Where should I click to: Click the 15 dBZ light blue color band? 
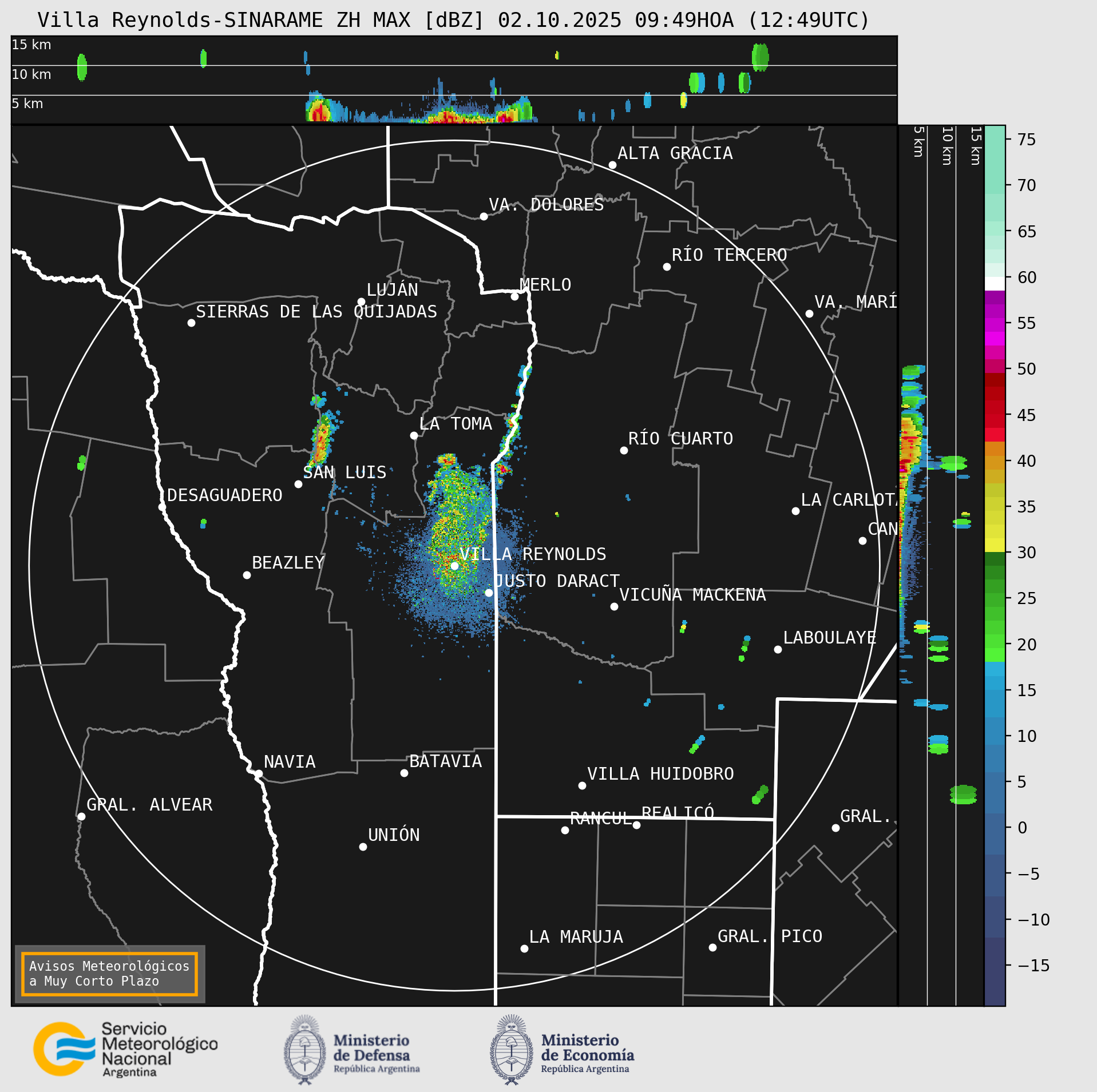pyautogui.click(x=995, y=683)
